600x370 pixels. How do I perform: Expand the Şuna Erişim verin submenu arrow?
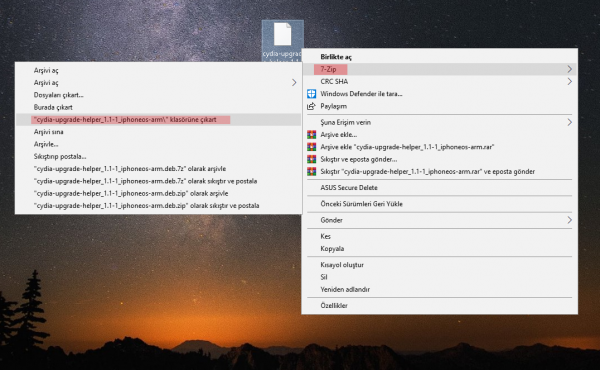(569, 122)
